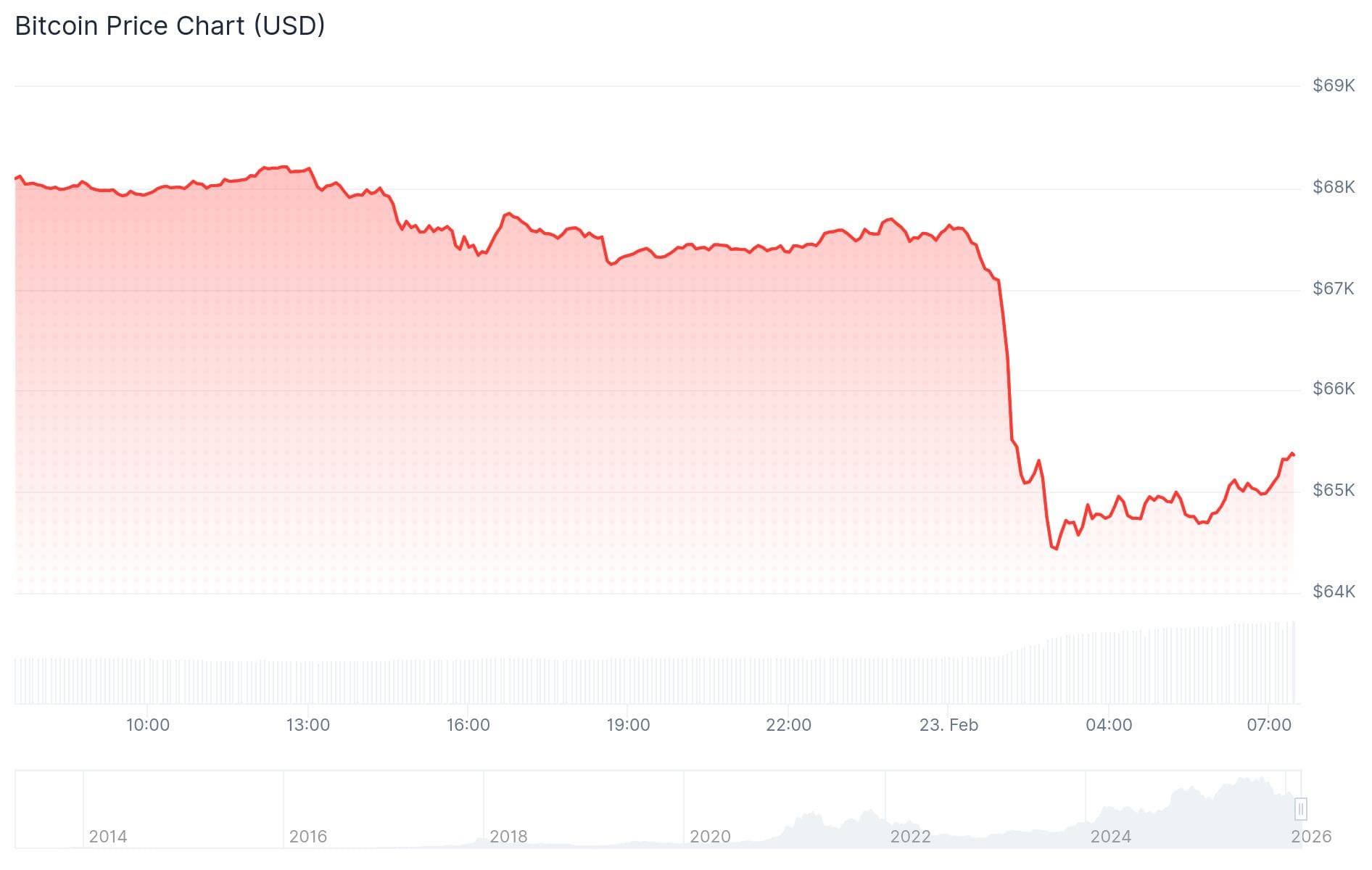Click the 2026 label on the navigator
This screenshot has width=1372, height=870.
point(1311,837)
